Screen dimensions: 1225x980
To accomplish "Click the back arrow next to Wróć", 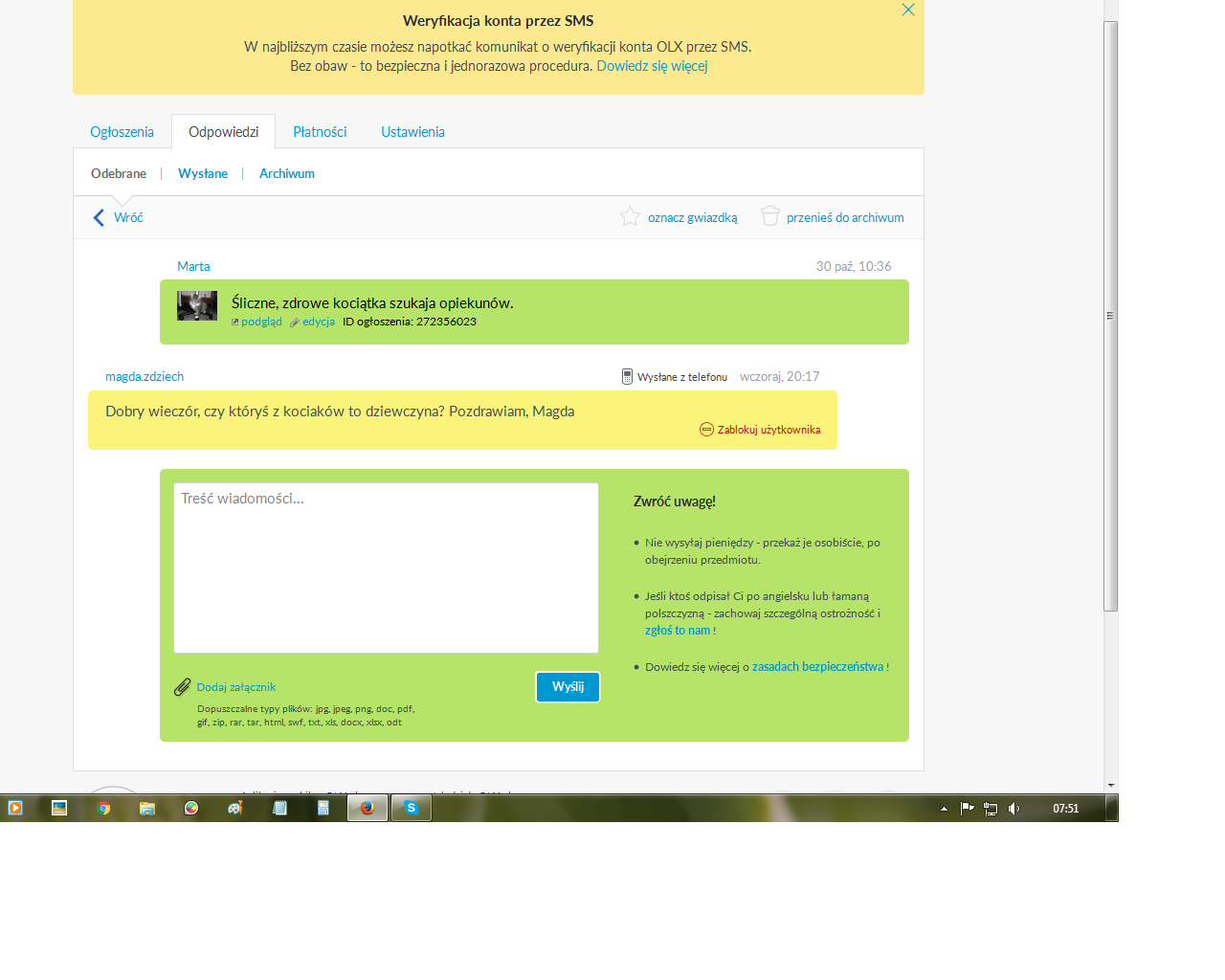I will click(99, 217).
